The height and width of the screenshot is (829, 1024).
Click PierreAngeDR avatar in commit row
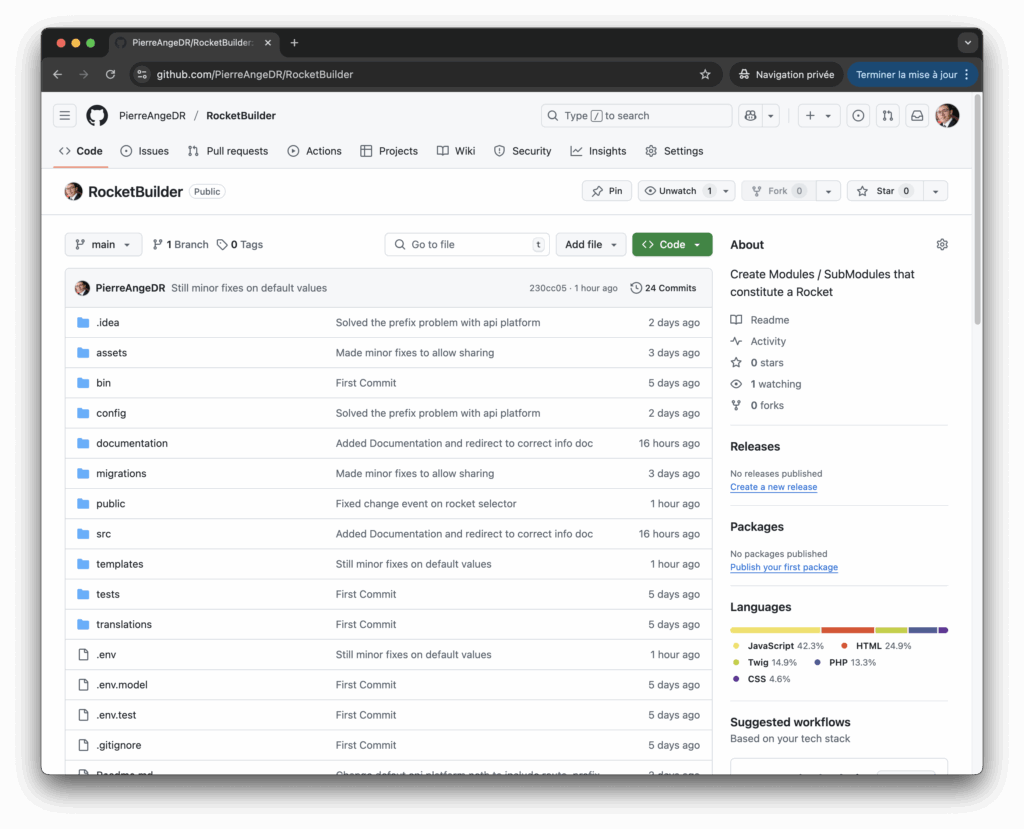pos(82,288)
